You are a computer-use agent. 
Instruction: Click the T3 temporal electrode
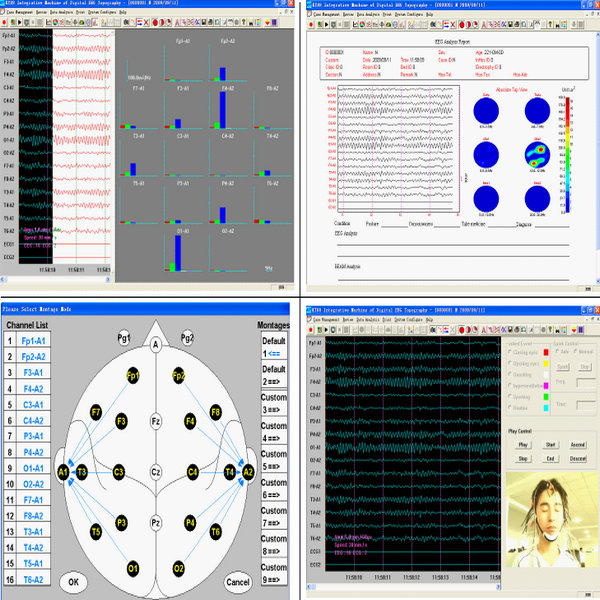coord(82,471)
